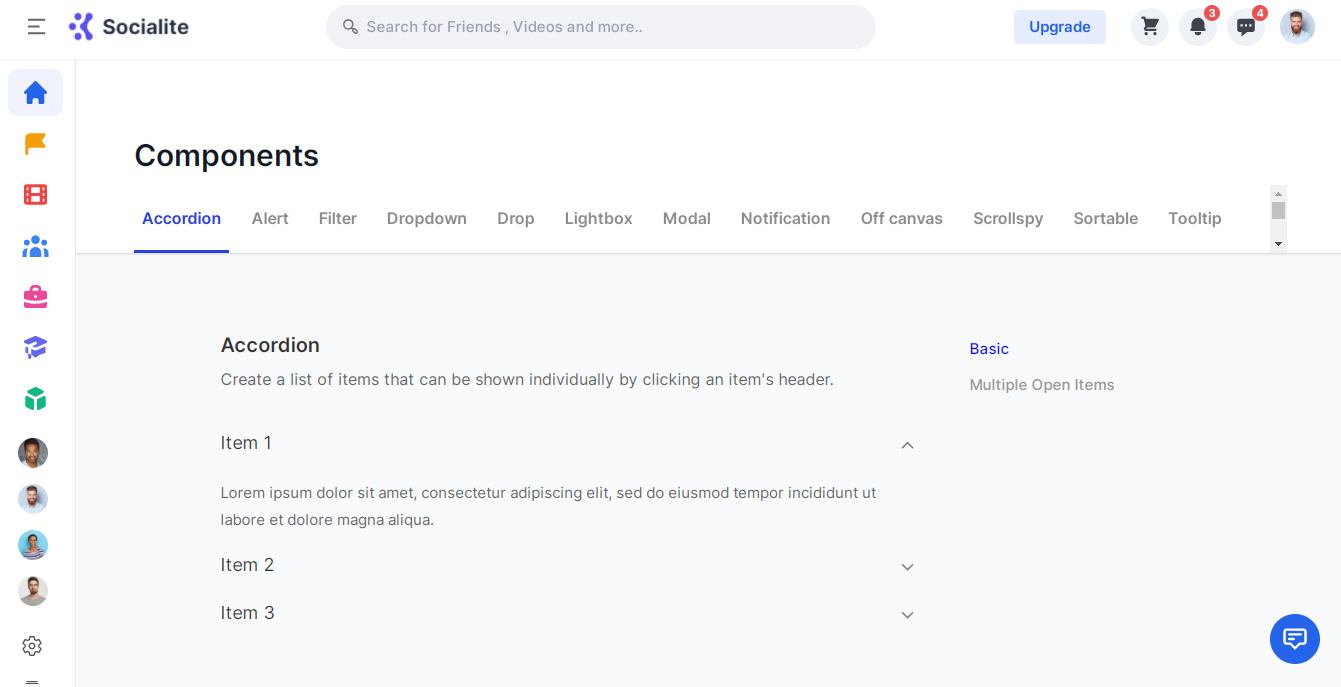The height and width of the screenshot is (687, 1341).
Task: Open the groups people icon
Action: [35, 246]
